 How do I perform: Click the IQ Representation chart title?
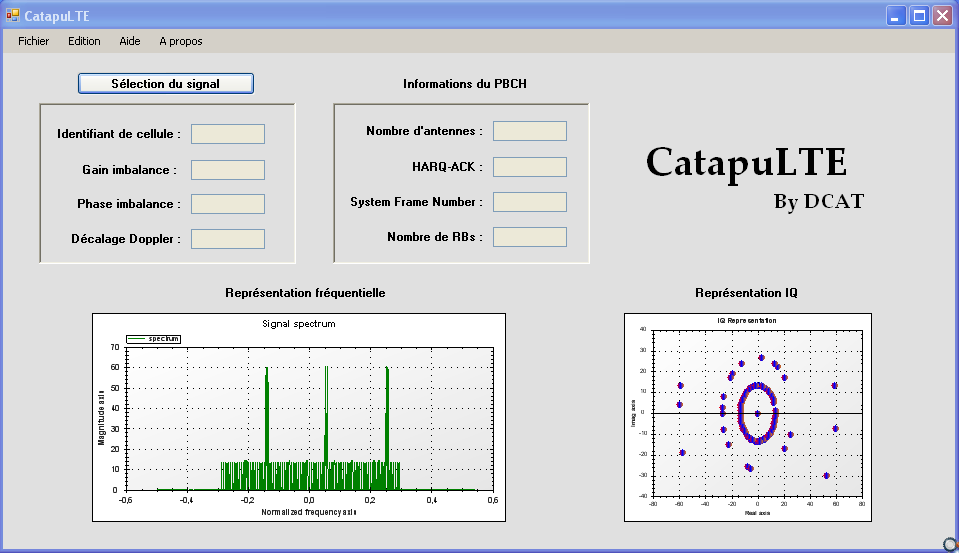(x=747, y=321)
